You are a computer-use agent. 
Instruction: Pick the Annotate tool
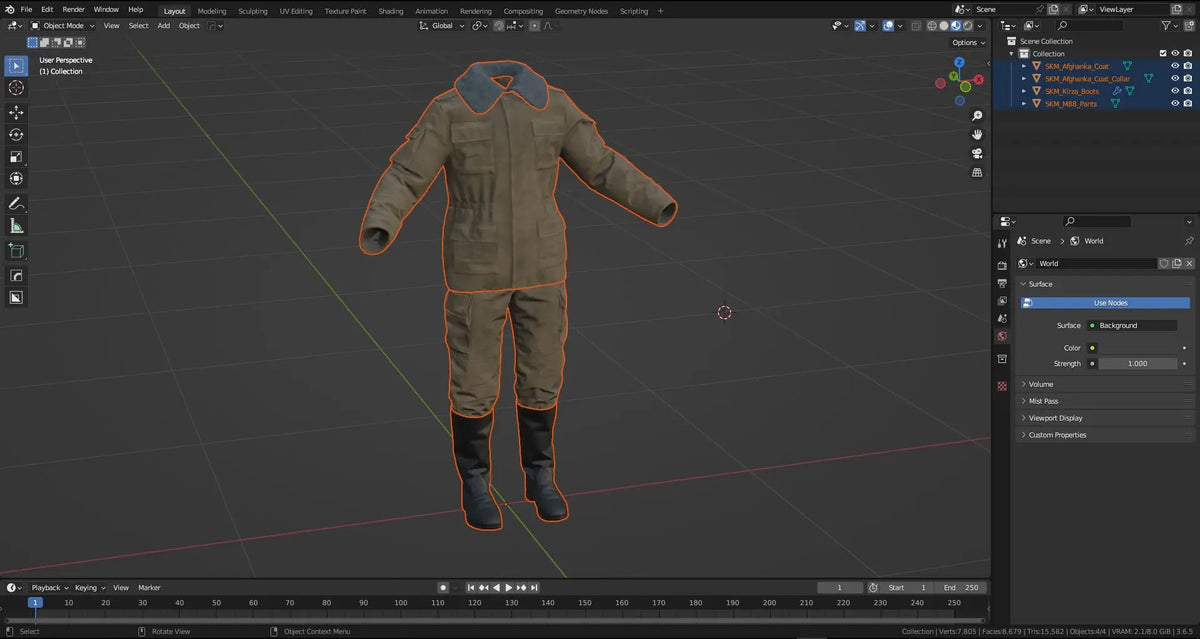coord(16,204)
